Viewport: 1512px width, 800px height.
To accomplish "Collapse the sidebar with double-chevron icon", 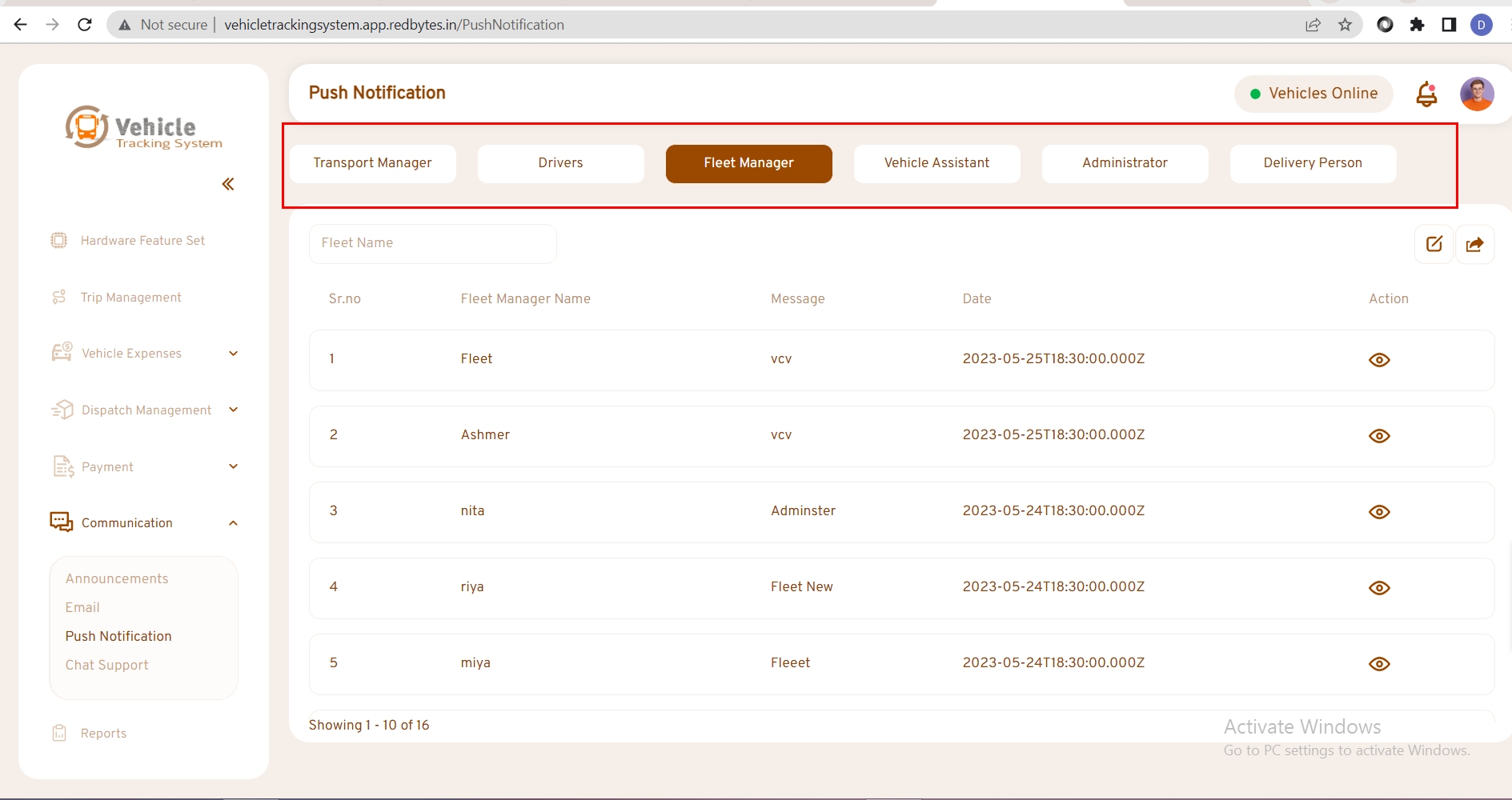I will (228, 185).
